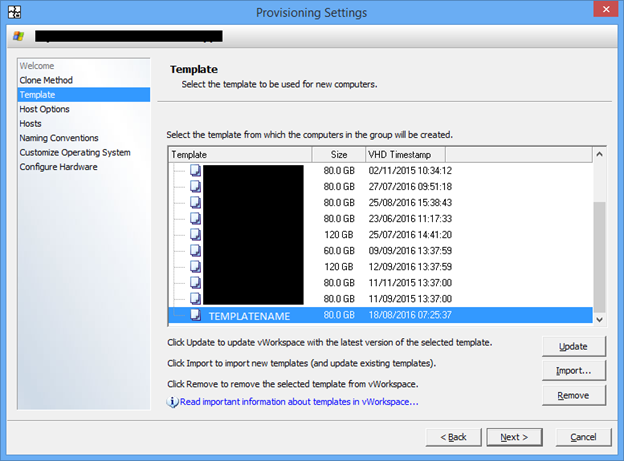Click 120 GB size in 12/09/2016 row
Screen dimensions: 624x461
[x=339, y=266]
